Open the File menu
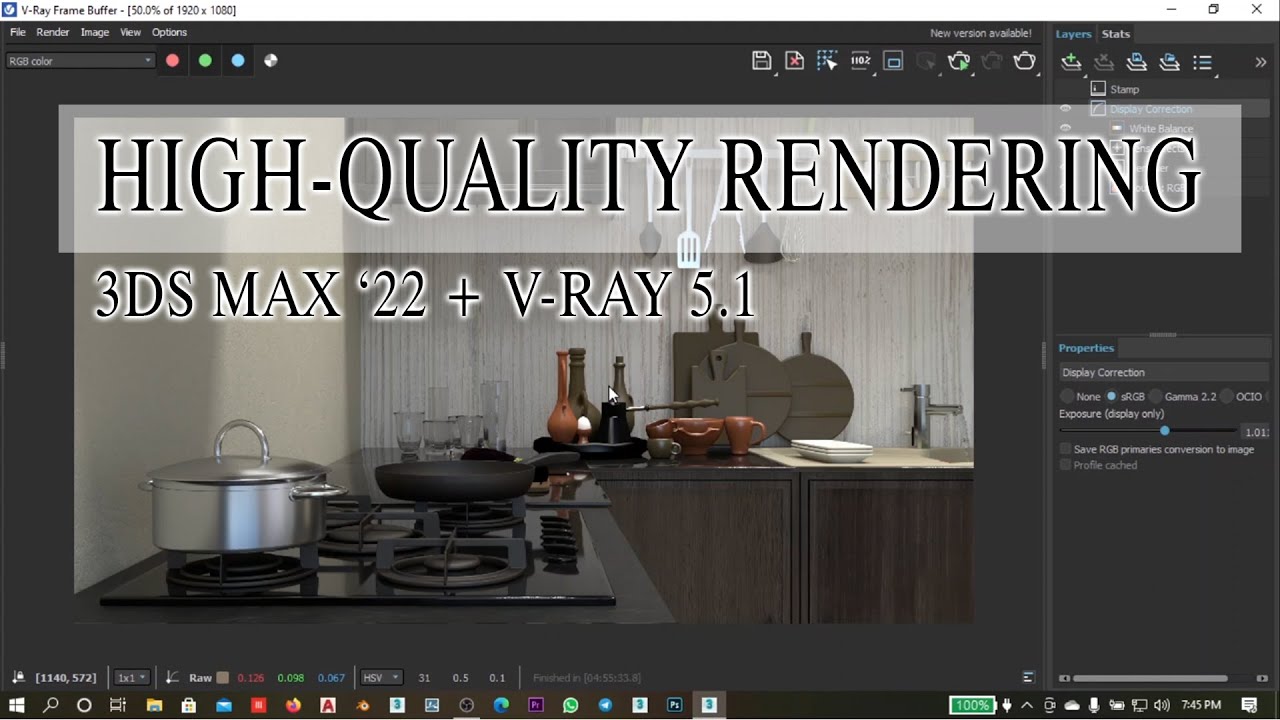Viewport: 1280px width, 720px height. [18, 32]
